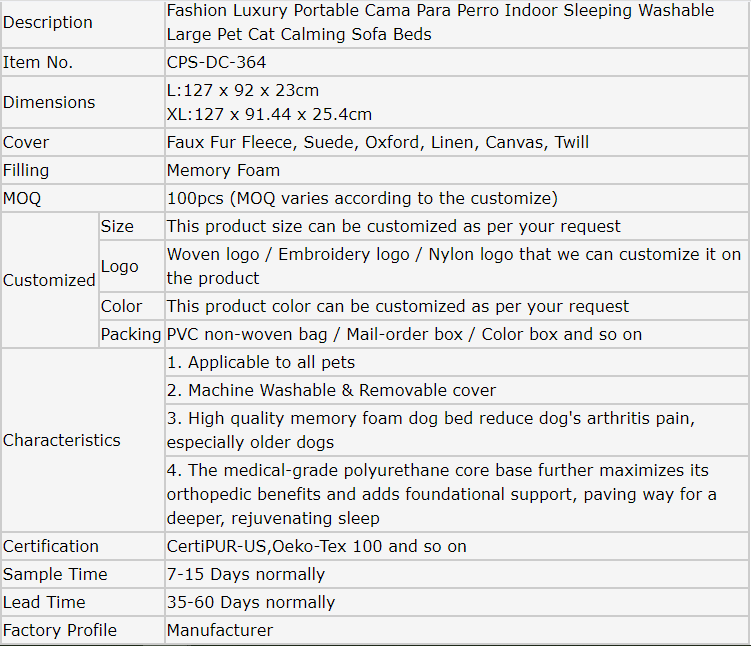Click the Machine Washable & Removable cover line
Image resolution: width=751 pixels, height=646 pixels.
331,390
